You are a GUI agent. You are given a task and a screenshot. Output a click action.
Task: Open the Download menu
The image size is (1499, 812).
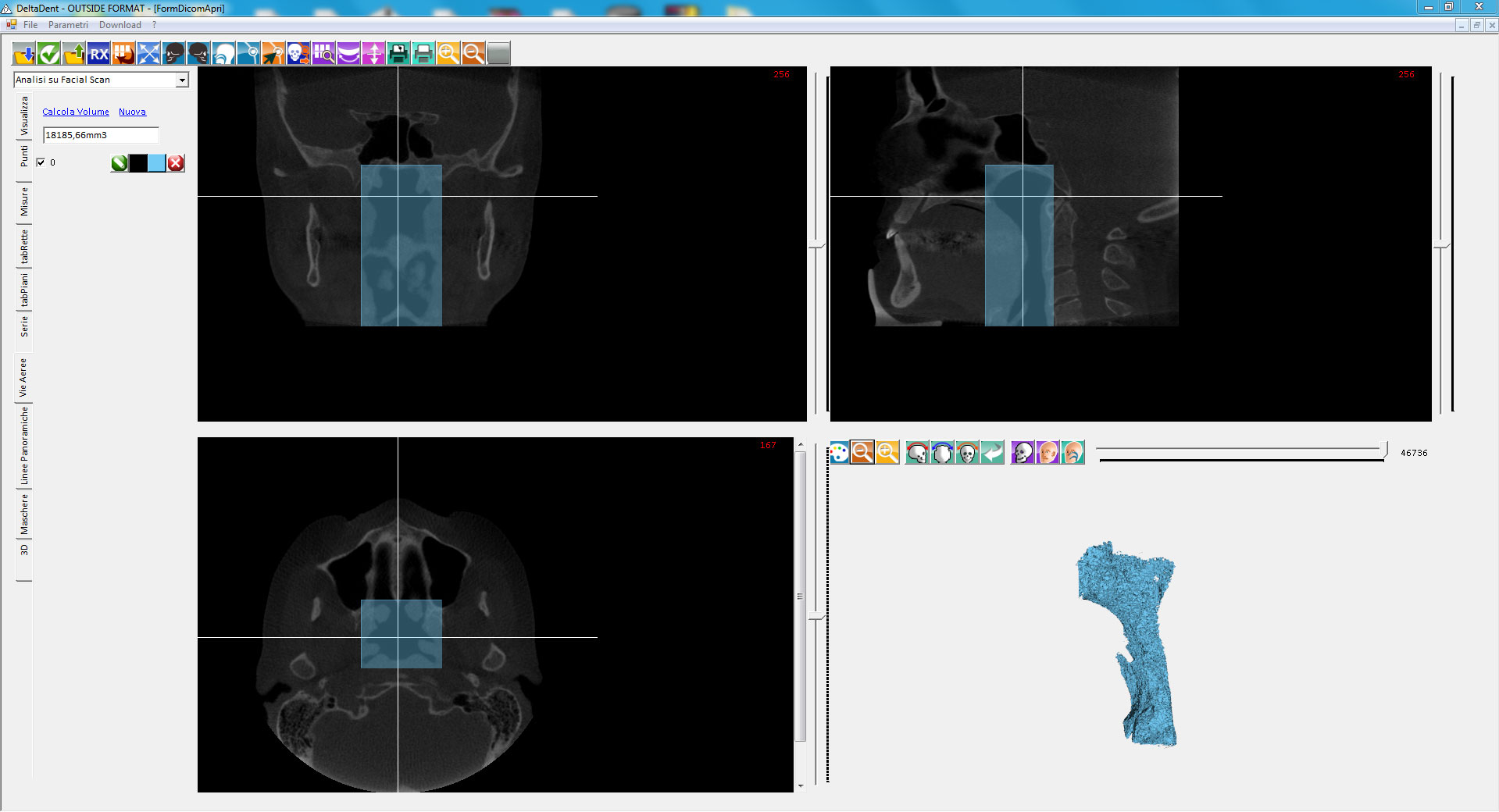point(120,25)
